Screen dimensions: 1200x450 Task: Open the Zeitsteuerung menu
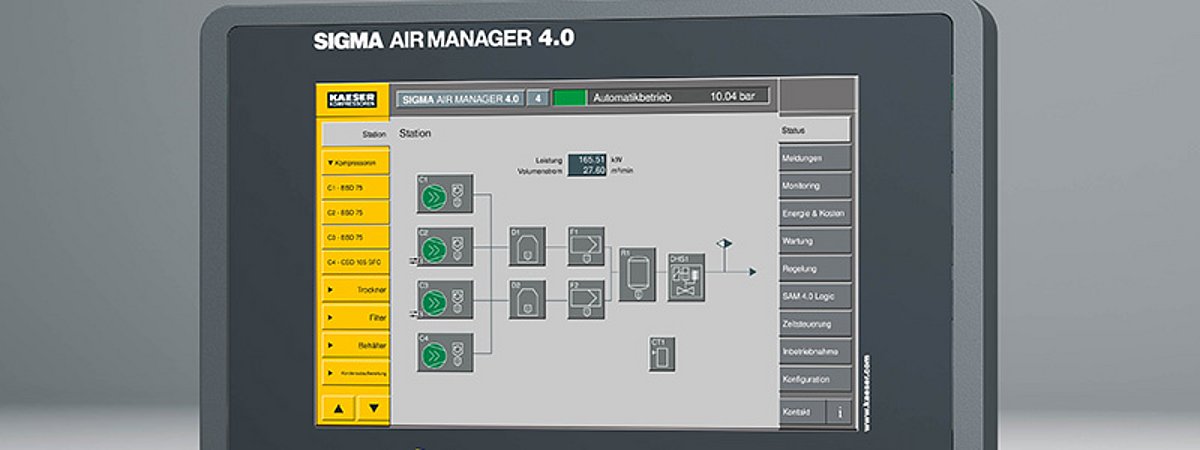[815, 324]
